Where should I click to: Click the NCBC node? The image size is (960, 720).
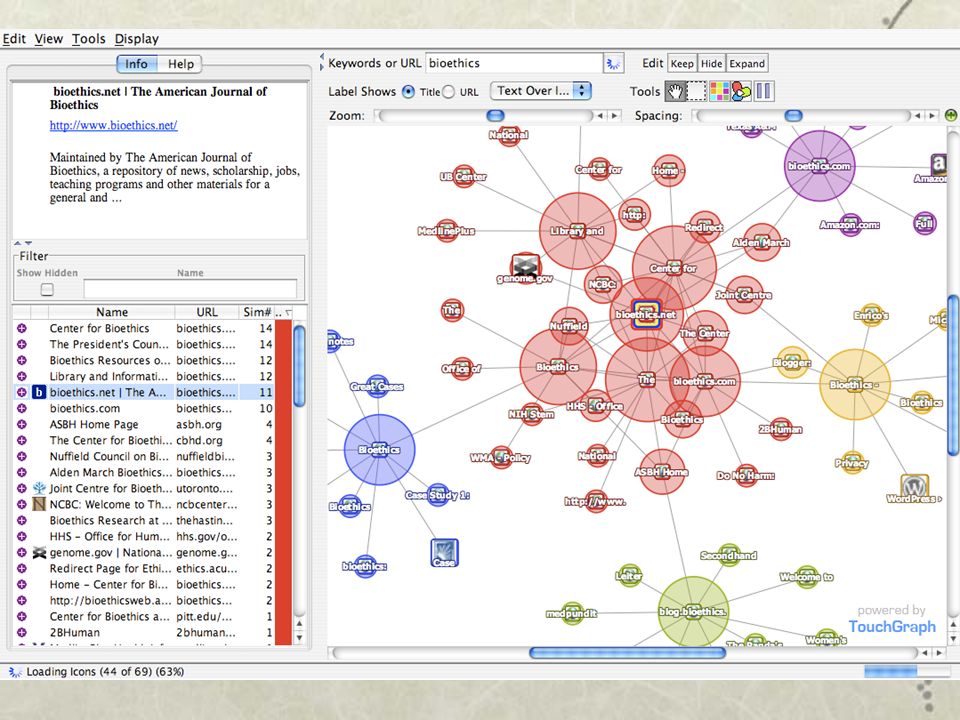click(x=603, y=284)
